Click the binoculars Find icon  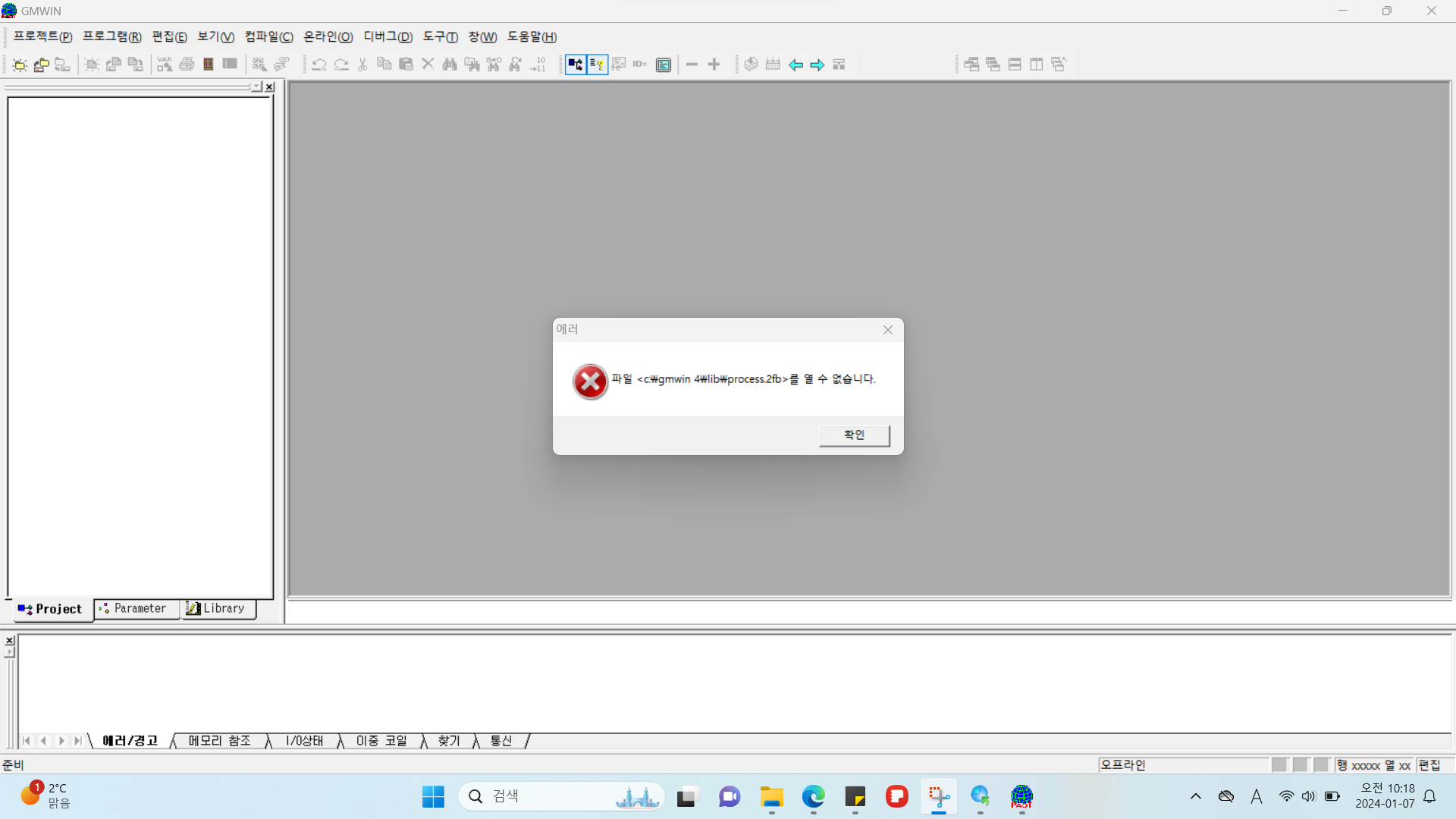450,65
